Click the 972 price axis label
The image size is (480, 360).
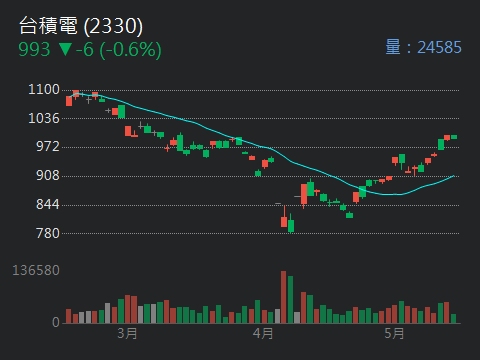[48, 146]
